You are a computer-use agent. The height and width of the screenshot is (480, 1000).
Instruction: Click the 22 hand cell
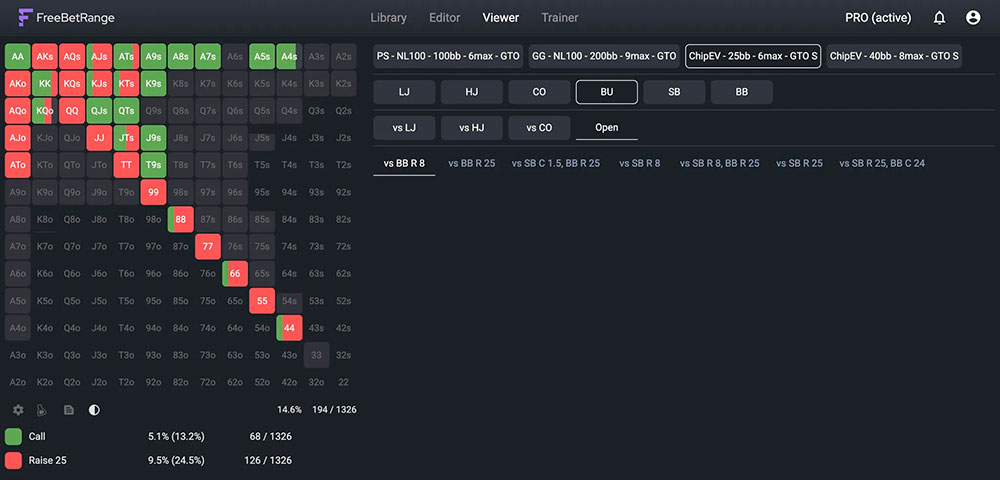[344, 382]
